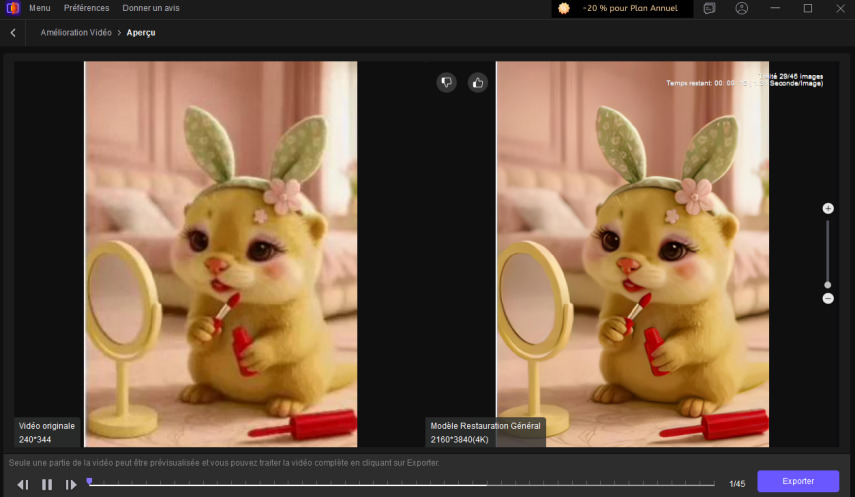This screenshot has height=497, width=855.
Task: Open the user account profile icon
Action: point(741,8)
